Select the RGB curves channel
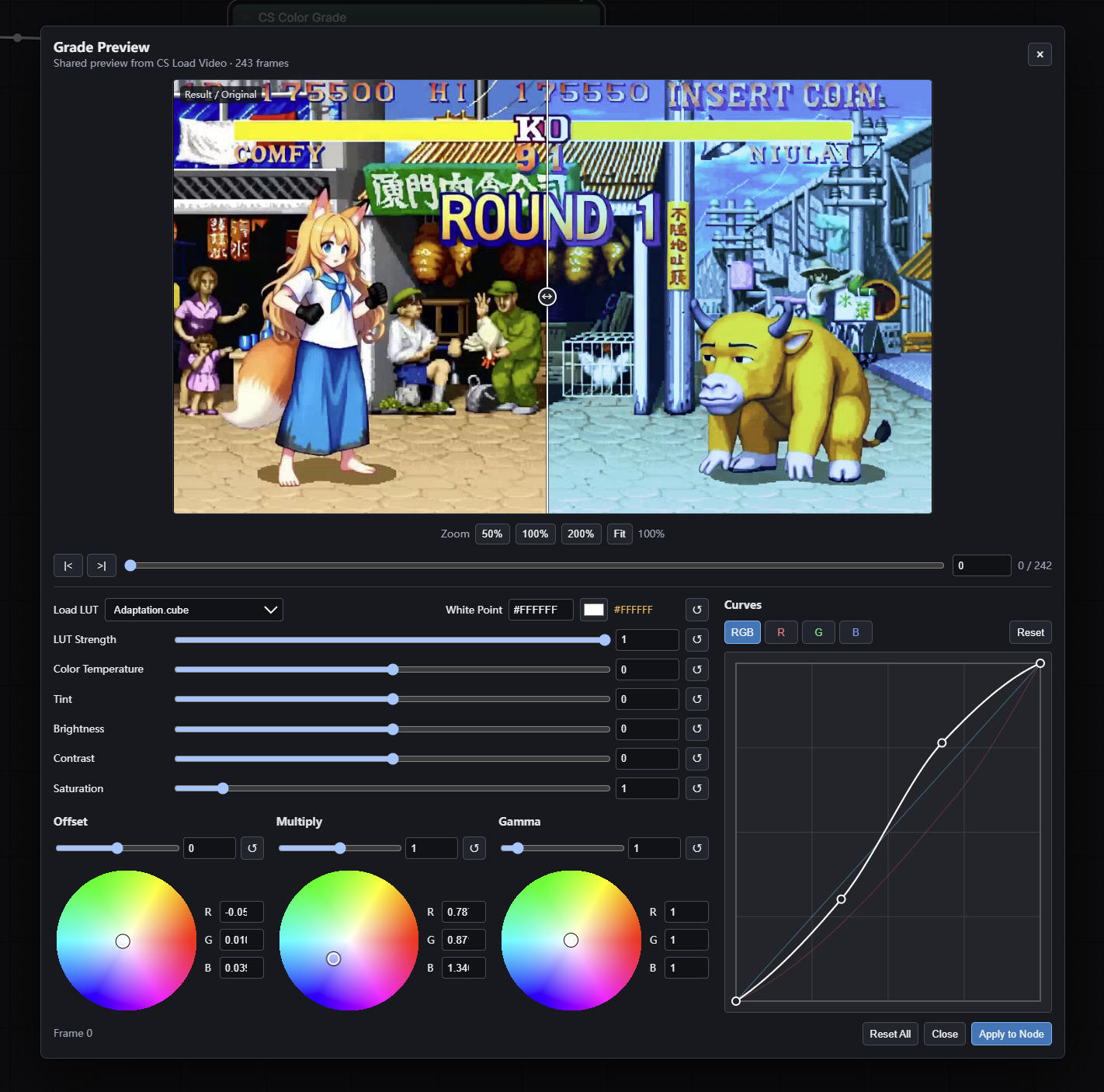This screenshot has height=1092, width=1104. tap(742, 632)
